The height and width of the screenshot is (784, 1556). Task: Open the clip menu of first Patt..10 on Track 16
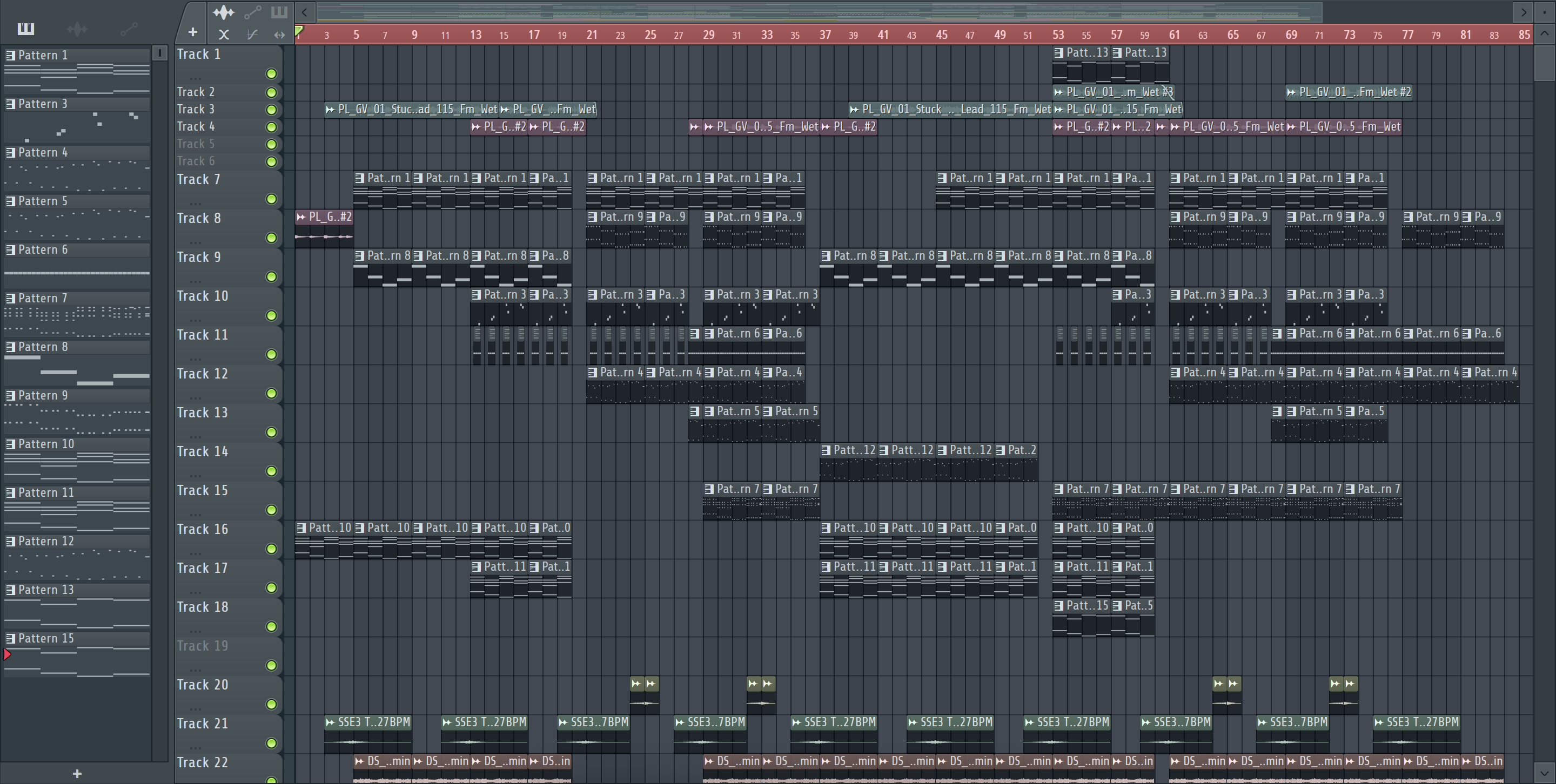(301, 528)
